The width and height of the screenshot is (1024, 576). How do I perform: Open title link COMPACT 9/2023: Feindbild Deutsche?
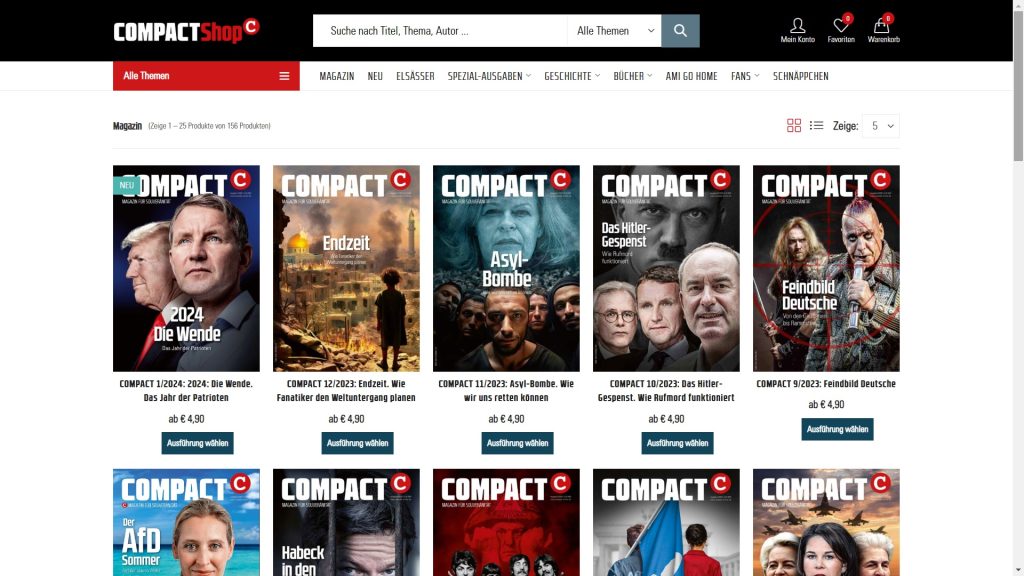pos(826,384)
